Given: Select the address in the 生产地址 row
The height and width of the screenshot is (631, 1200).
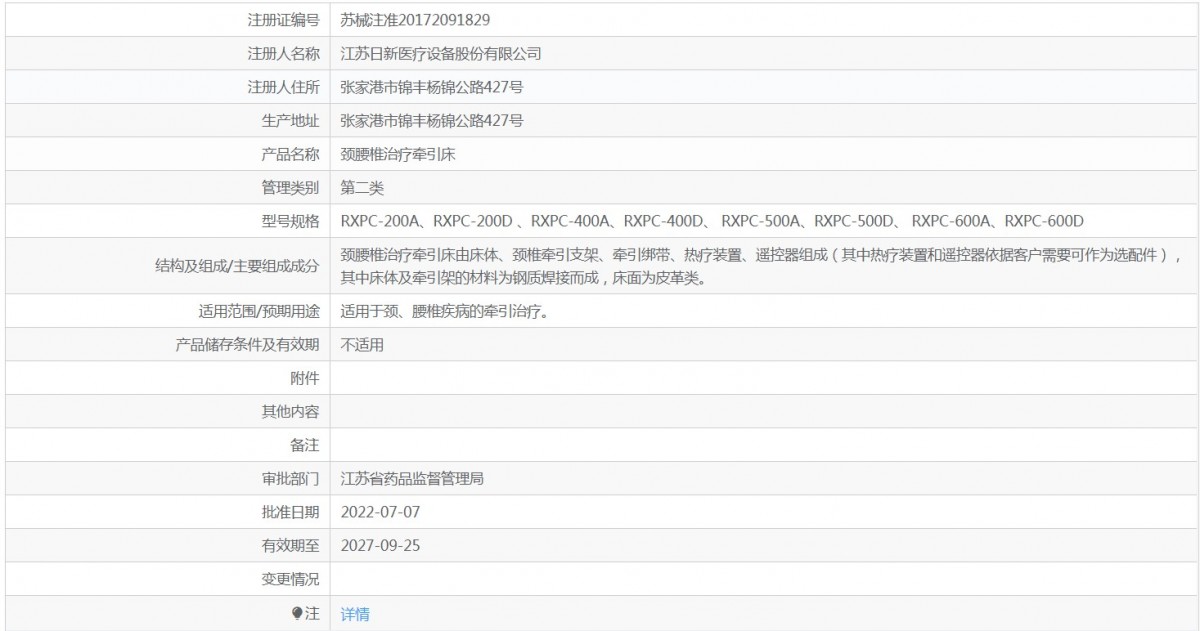Looking at the screenshot, I should point(432,121).
